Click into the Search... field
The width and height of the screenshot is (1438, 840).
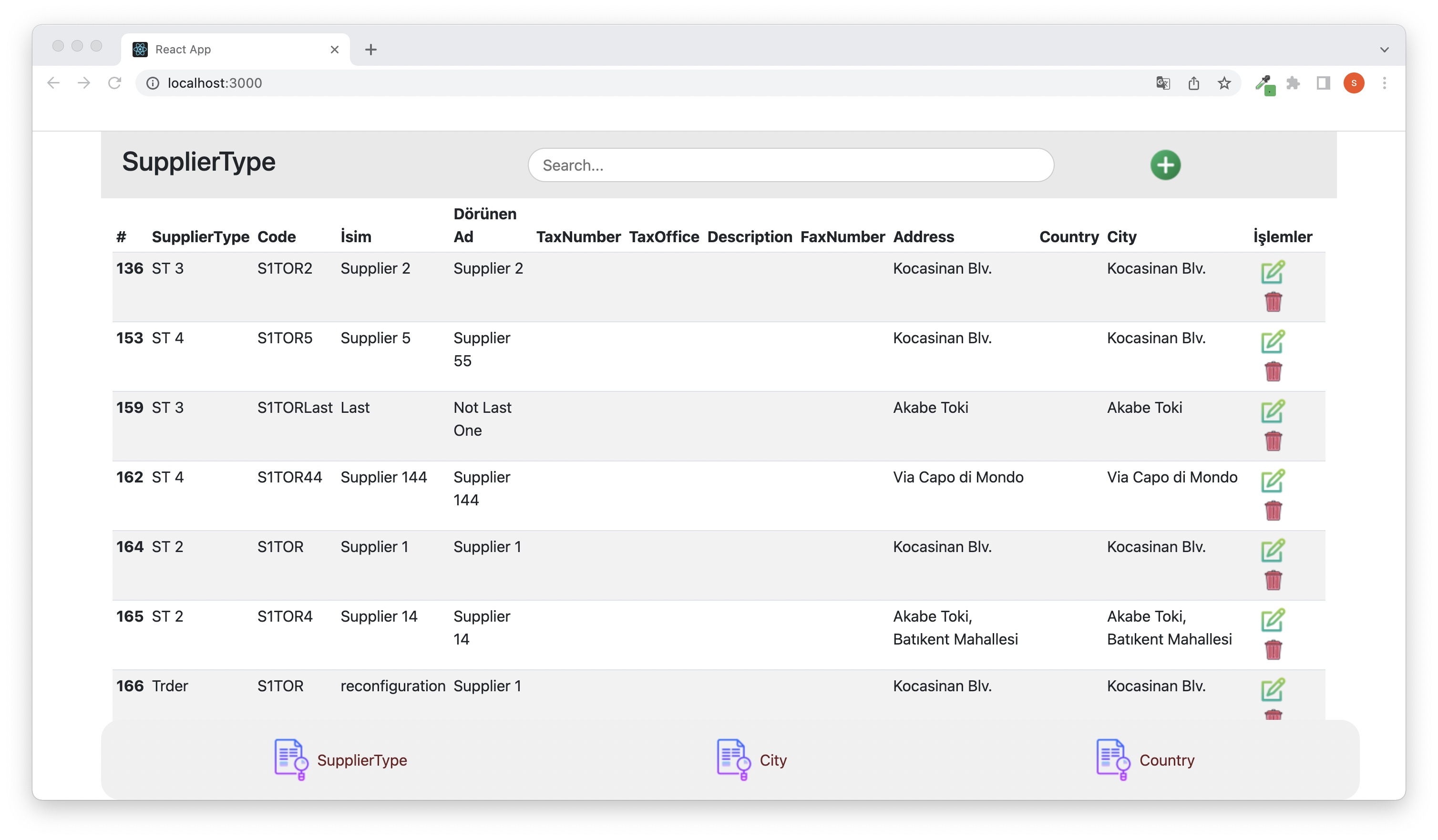tap(791, 165)
